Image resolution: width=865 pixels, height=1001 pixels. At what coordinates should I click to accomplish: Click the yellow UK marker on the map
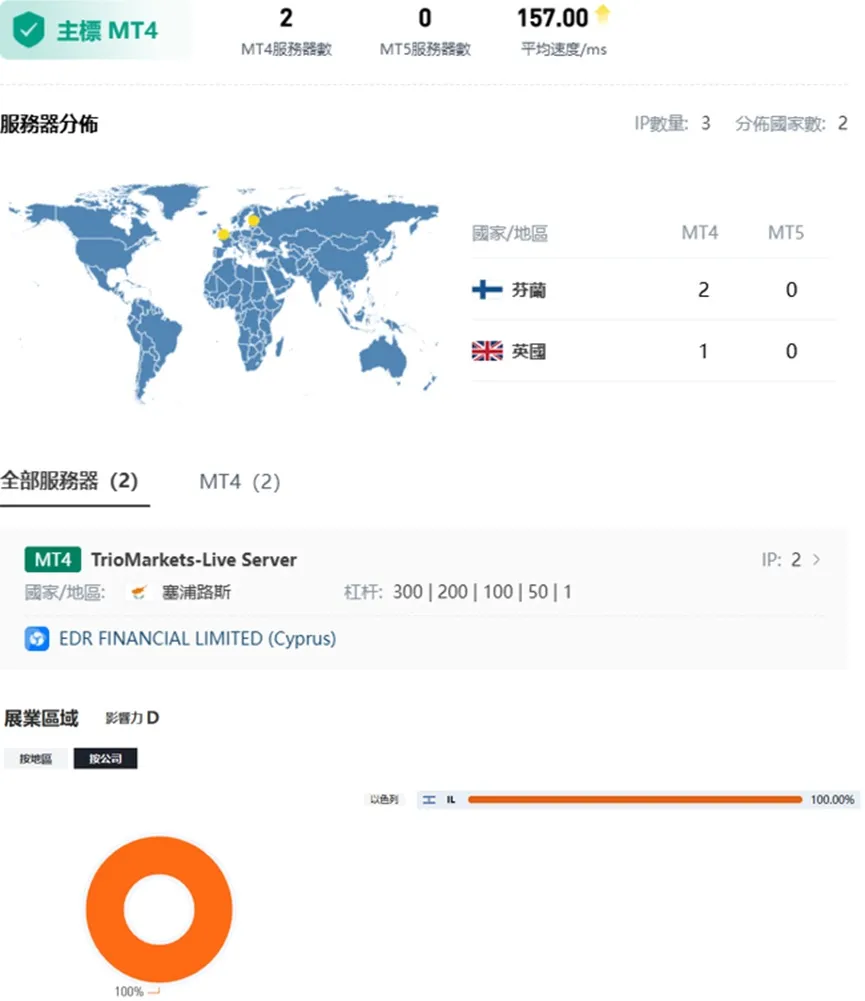tap(223, 234)
